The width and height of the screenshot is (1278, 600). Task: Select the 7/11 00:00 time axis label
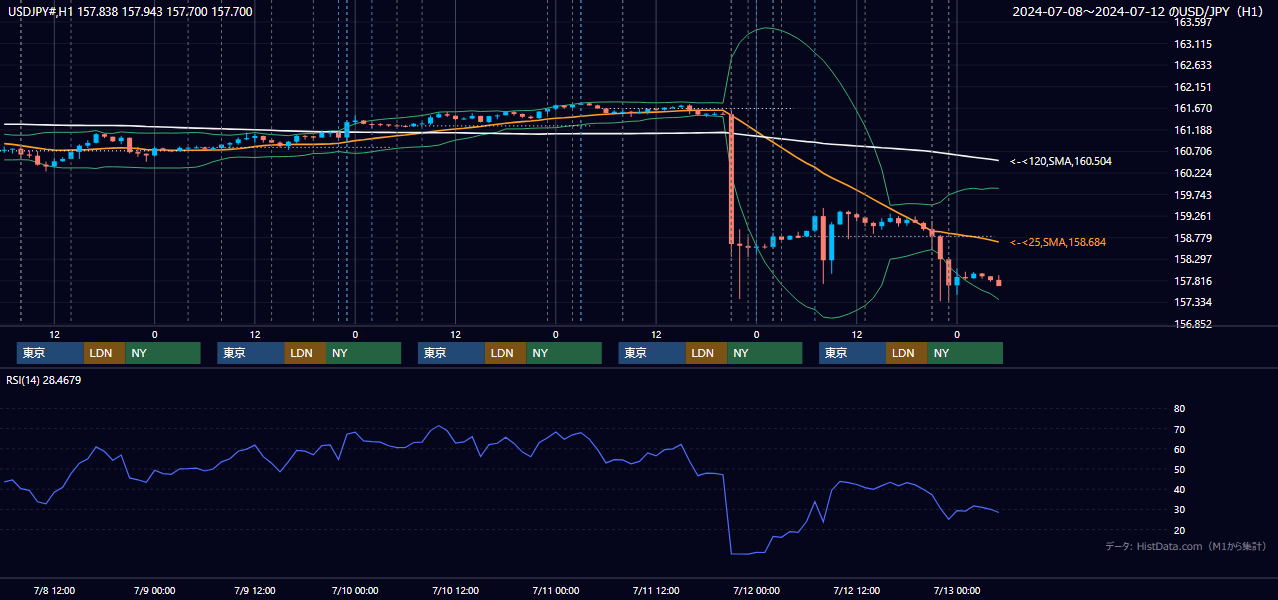(556, 590)
